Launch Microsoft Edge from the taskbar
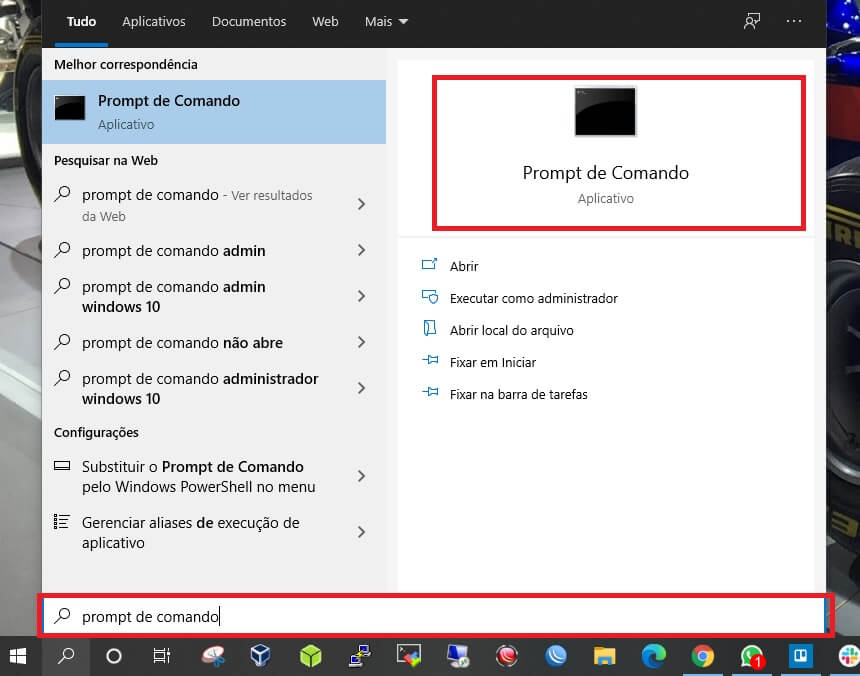 [654, 656]
